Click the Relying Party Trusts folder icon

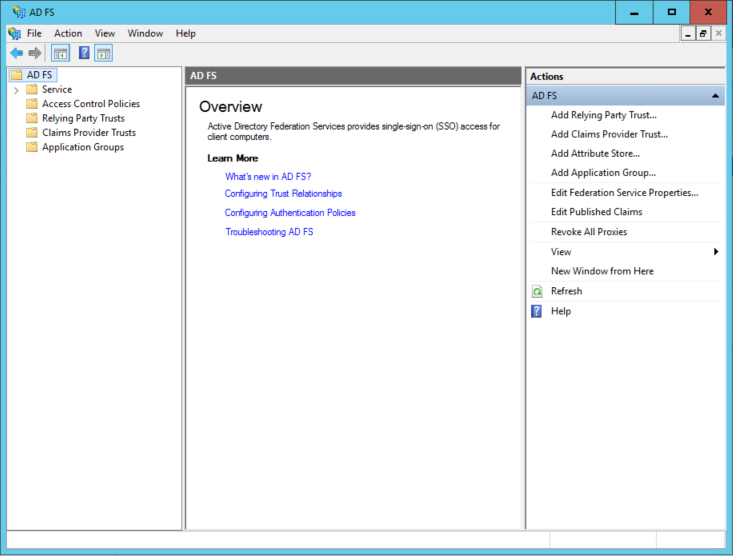[x=32, y=118]
